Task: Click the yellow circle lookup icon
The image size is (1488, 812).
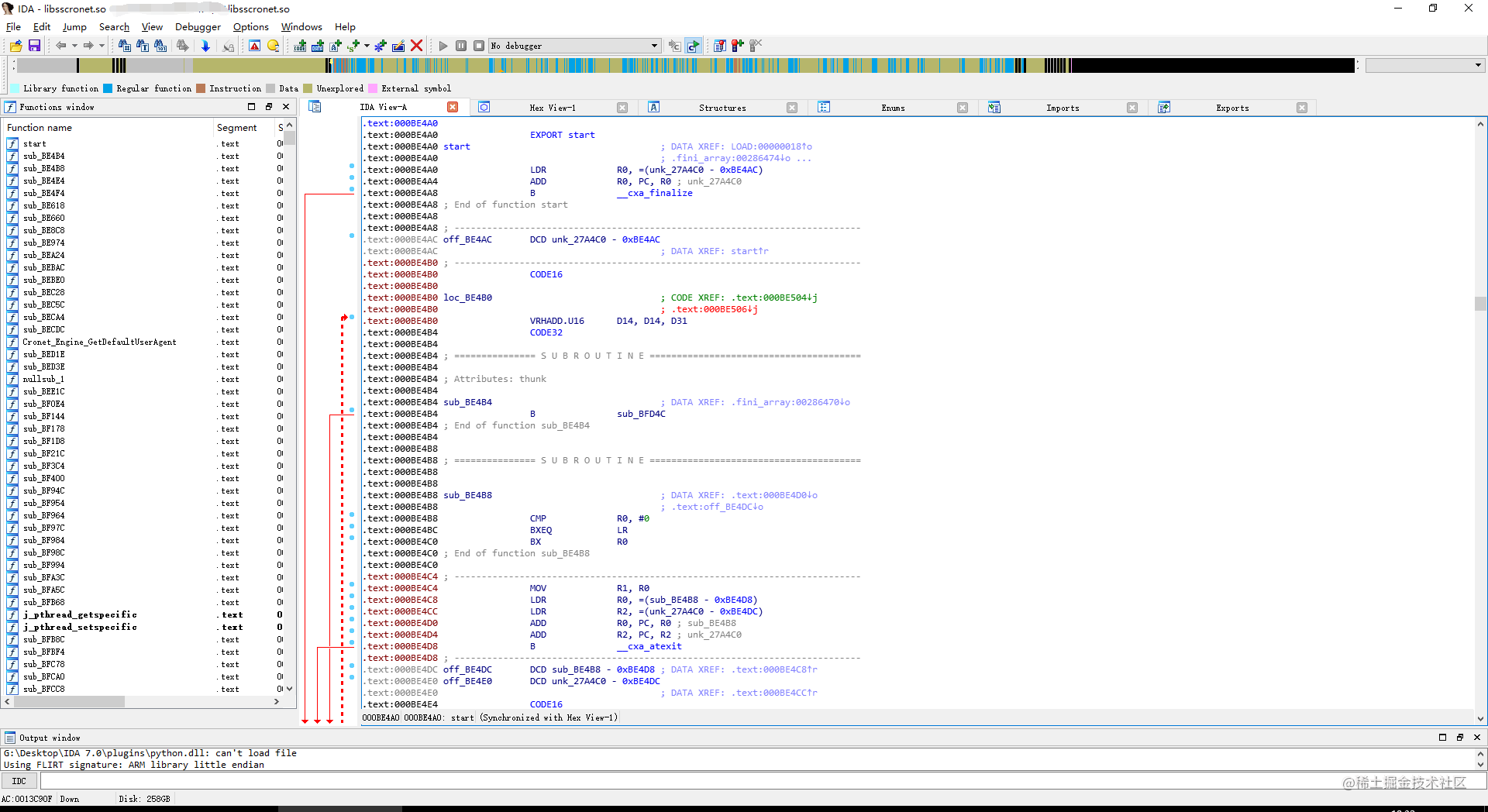Action: (273, 46)
